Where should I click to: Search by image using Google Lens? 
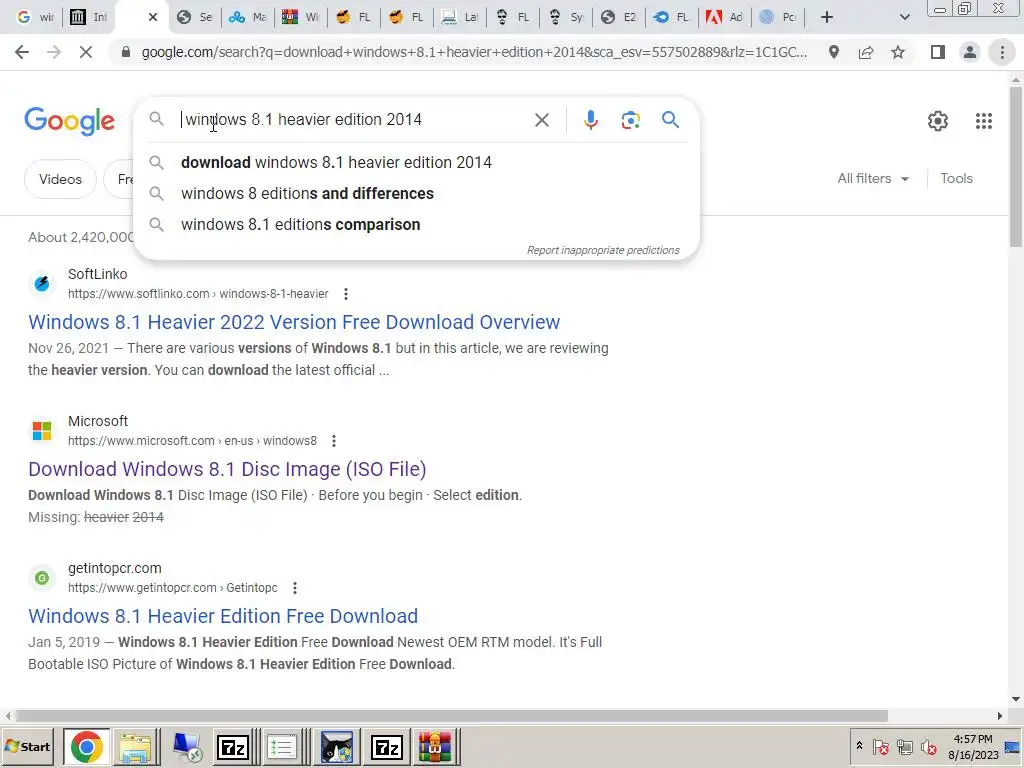630,120
